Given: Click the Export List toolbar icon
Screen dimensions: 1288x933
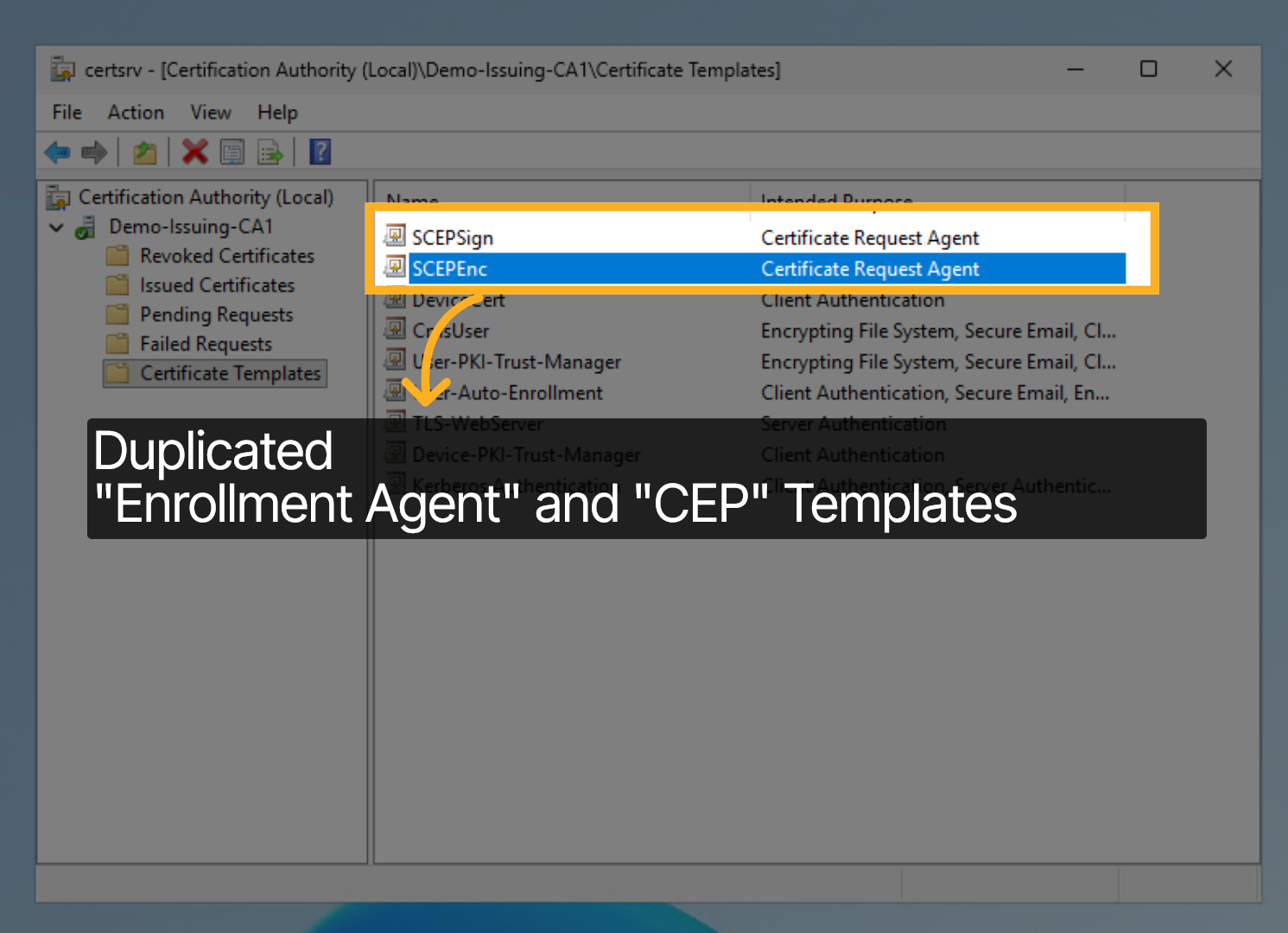Looking at the screenshot, I should point(270,153).
